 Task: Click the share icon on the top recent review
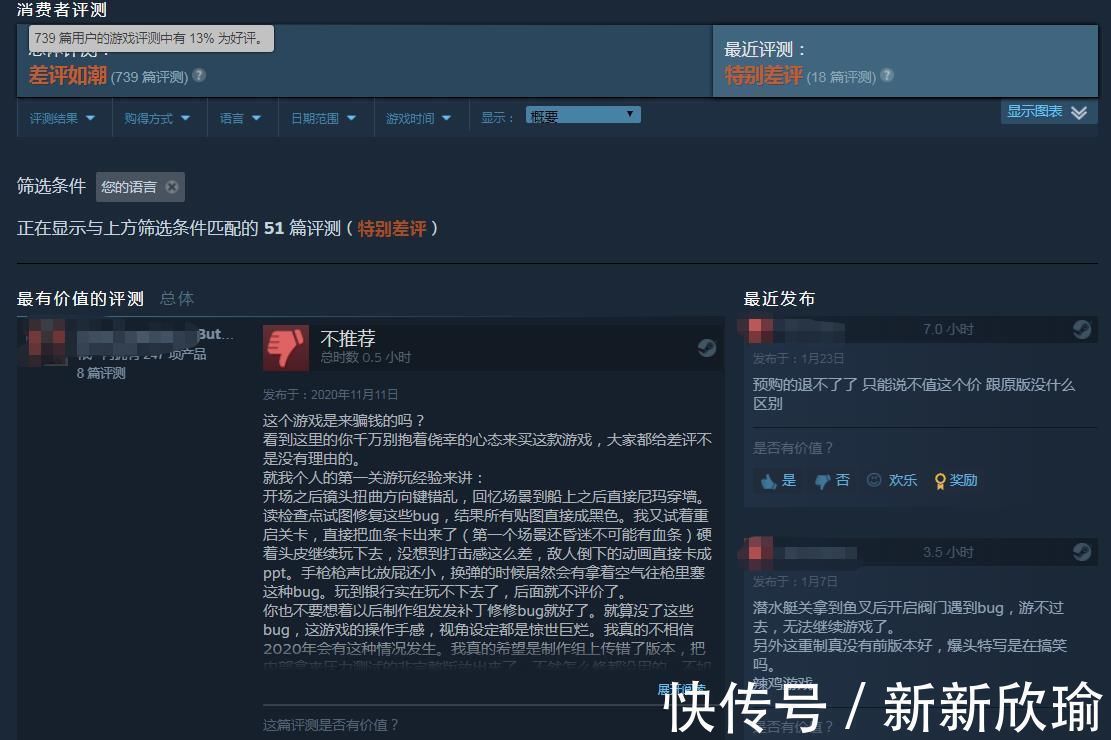pyautogui.click(x=1082, y=328)
